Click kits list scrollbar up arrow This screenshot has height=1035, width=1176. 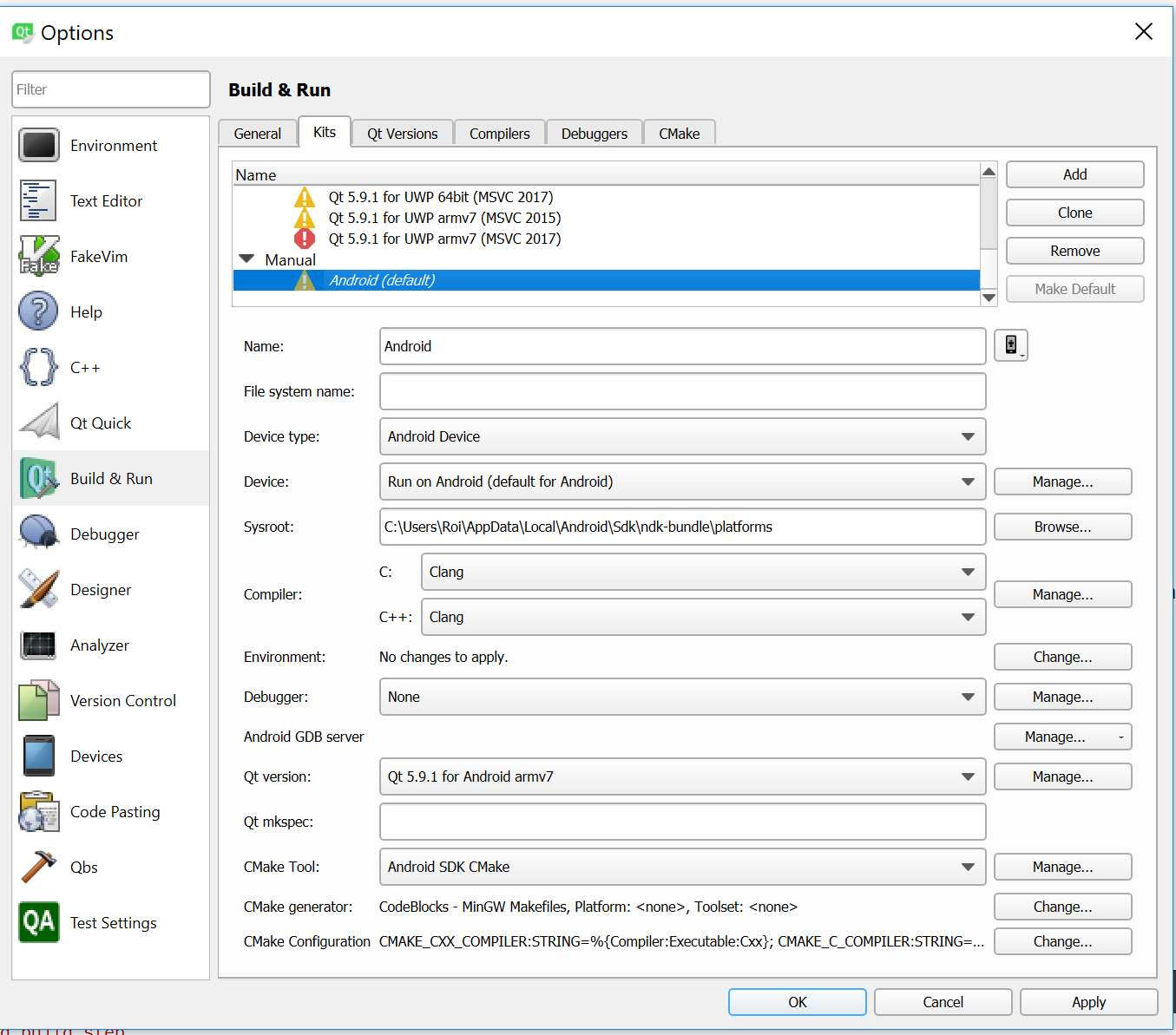click(x=989, y=172)
